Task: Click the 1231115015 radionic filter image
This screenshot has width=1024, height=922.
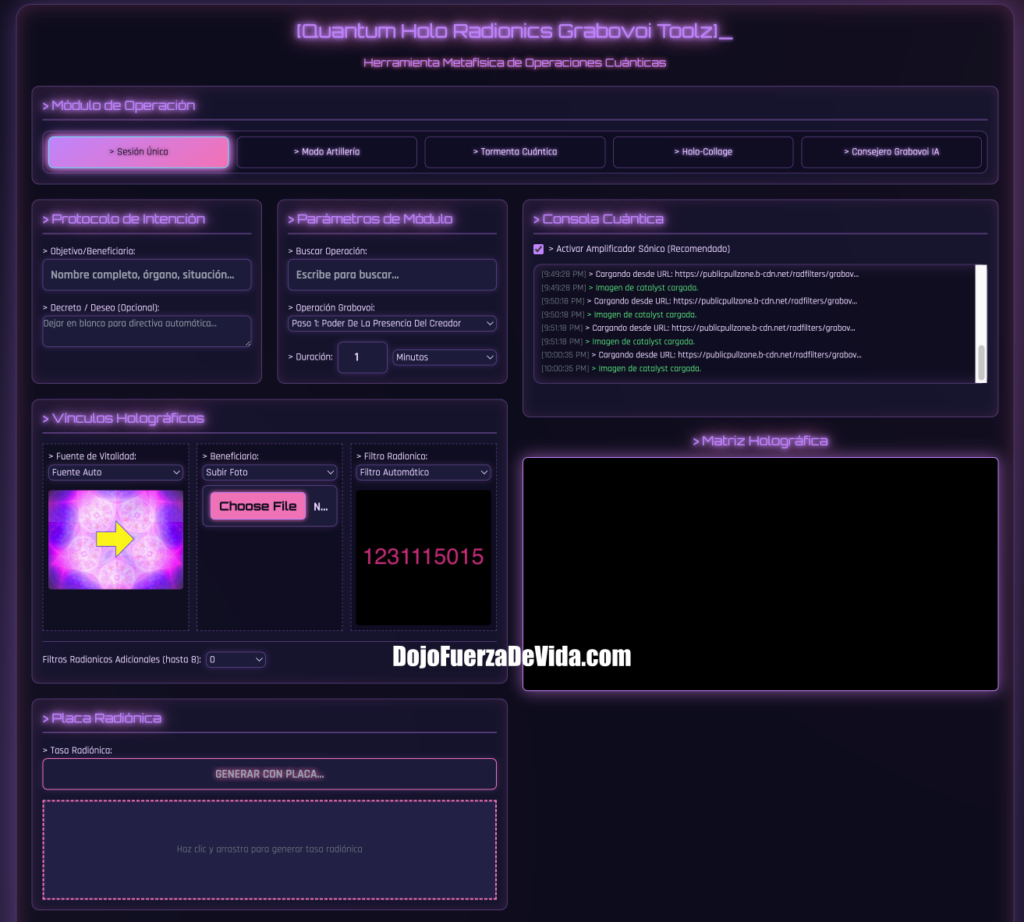Action: 423,557
